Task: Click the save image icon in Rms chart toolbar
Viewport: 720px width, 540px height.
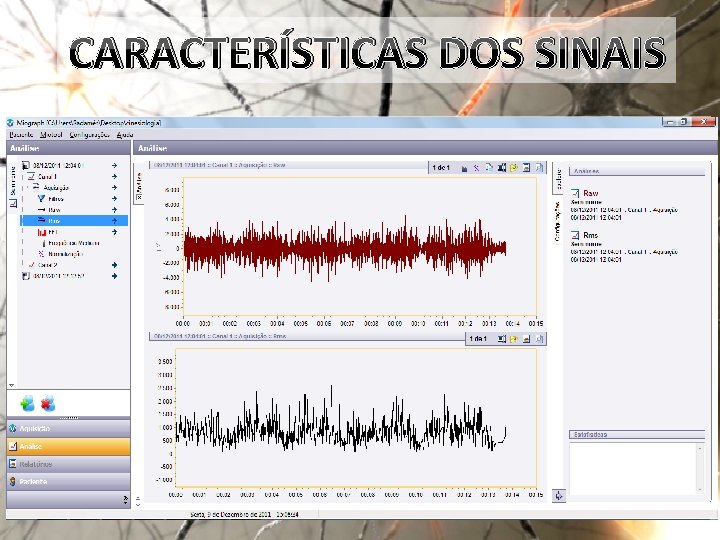Action: tap(526, 339)
